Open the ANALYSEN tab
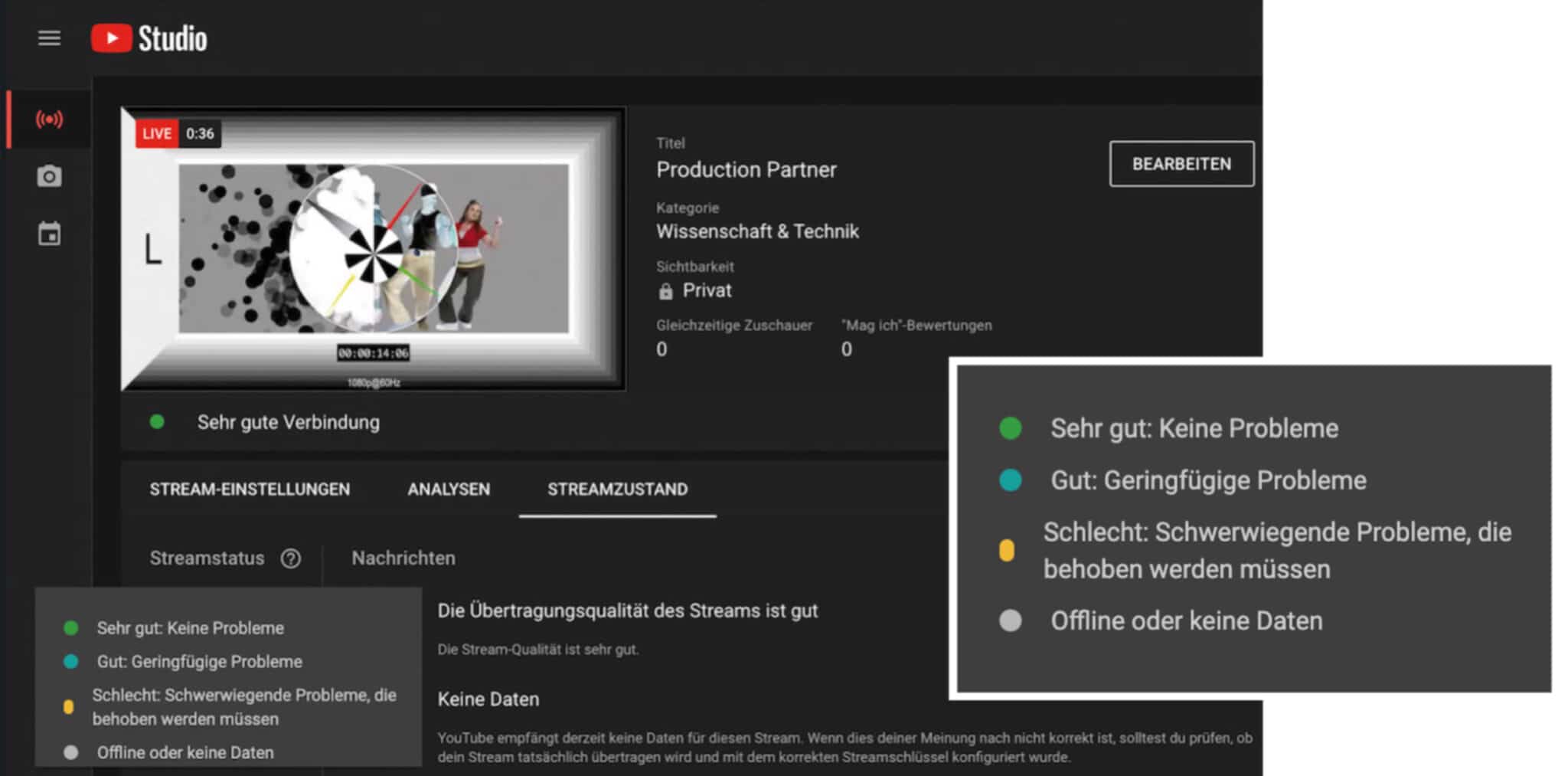 click(449, 490)
